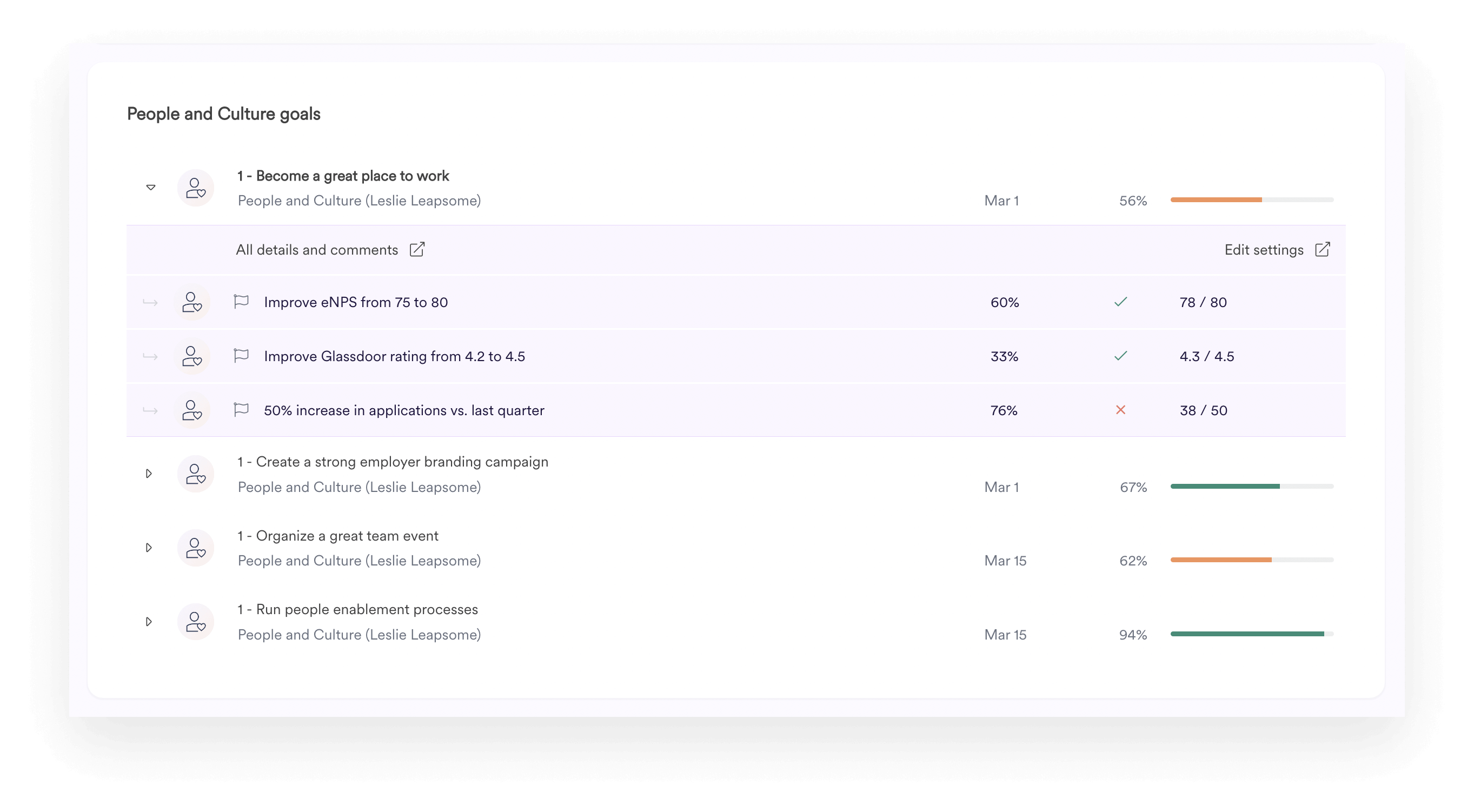Image resolution: width=1474 pixels, height=812 pixels.
Task: Click the red X on the applications increase row
Action: coord(1120,410)
